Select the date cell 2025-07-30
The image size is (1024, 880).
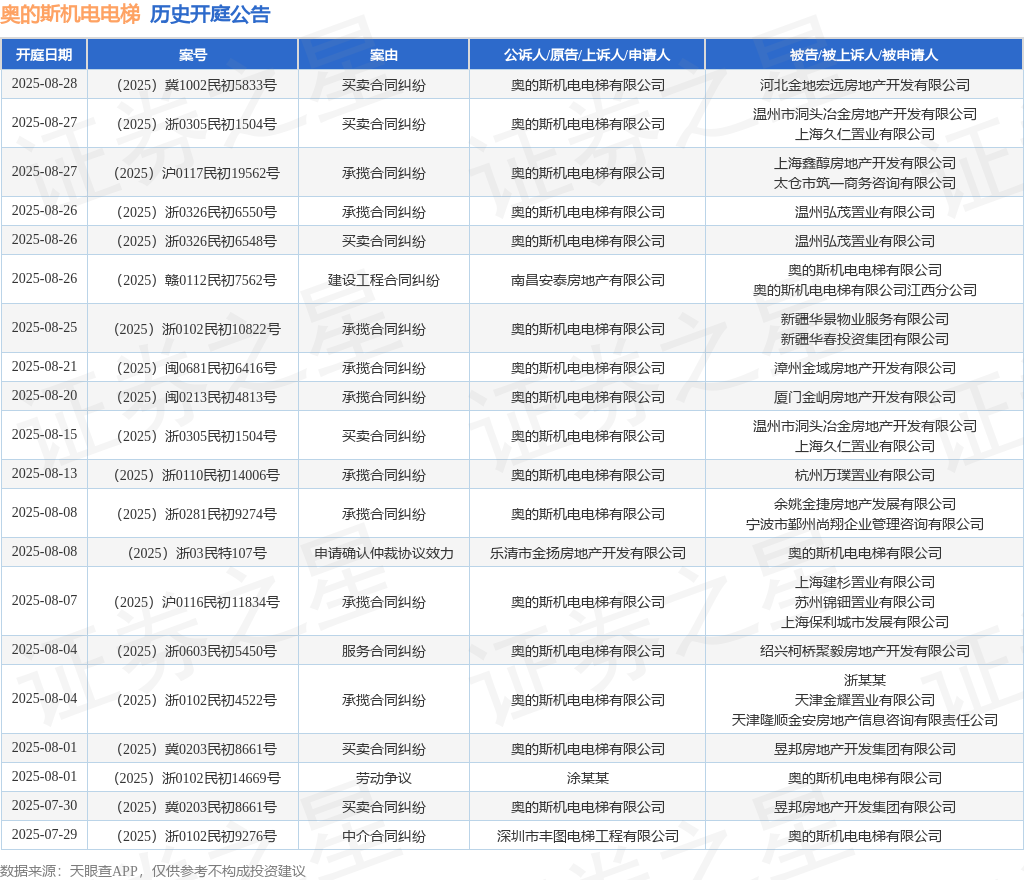[44, 806]
